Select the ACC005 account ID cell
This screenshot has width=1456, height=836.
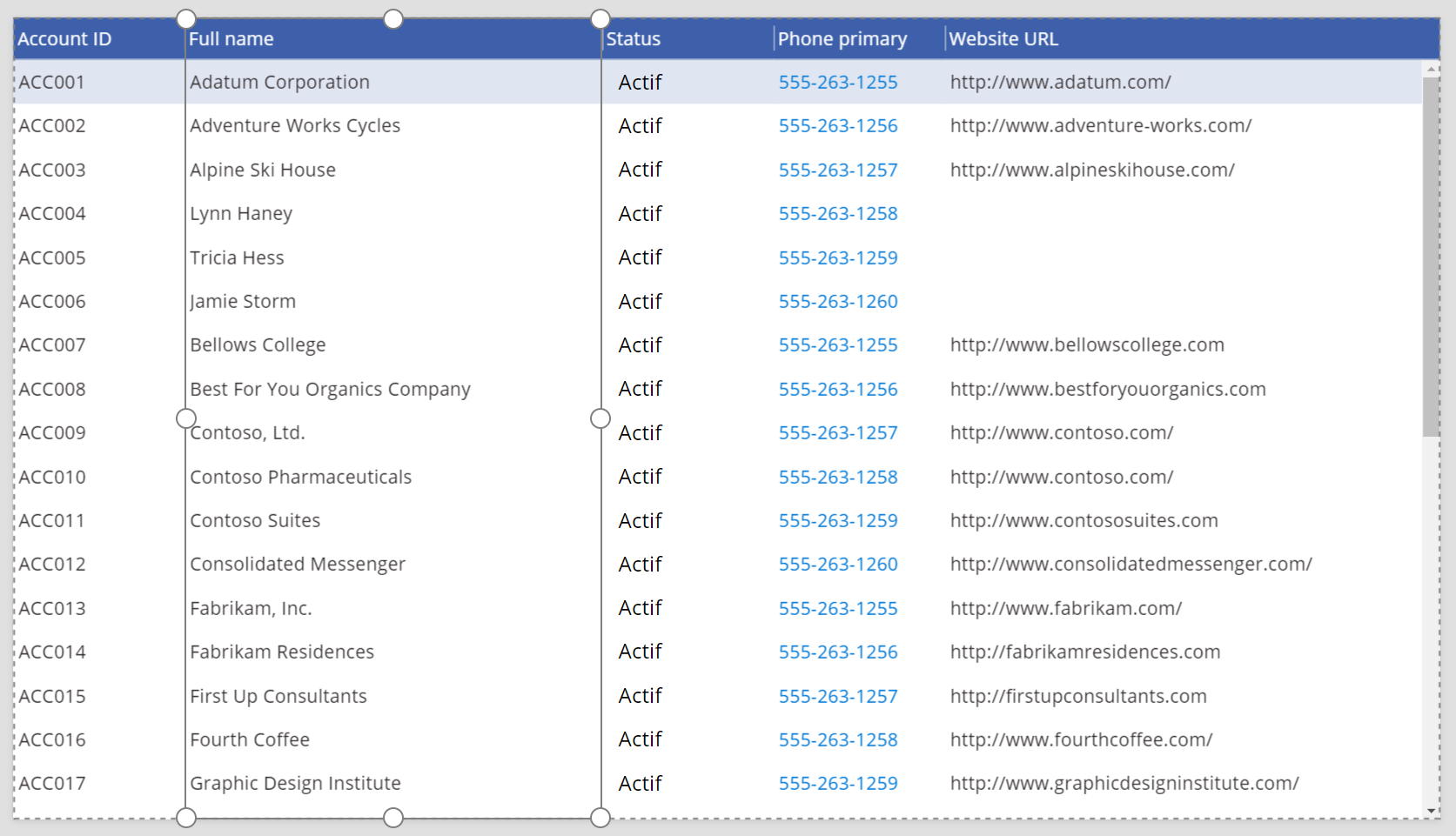point(52,258)
